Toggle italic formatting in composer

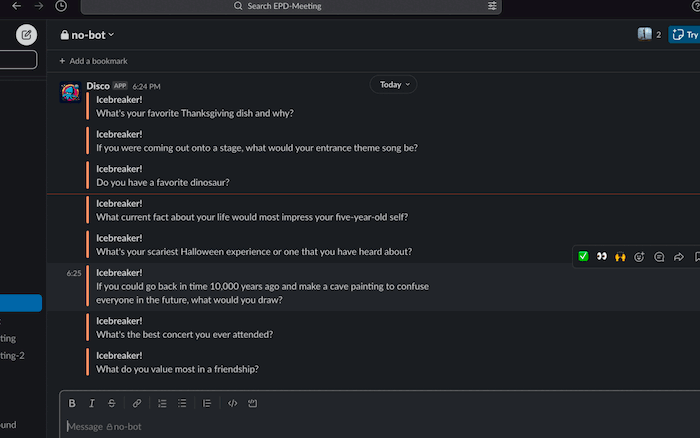pos(92,403)
